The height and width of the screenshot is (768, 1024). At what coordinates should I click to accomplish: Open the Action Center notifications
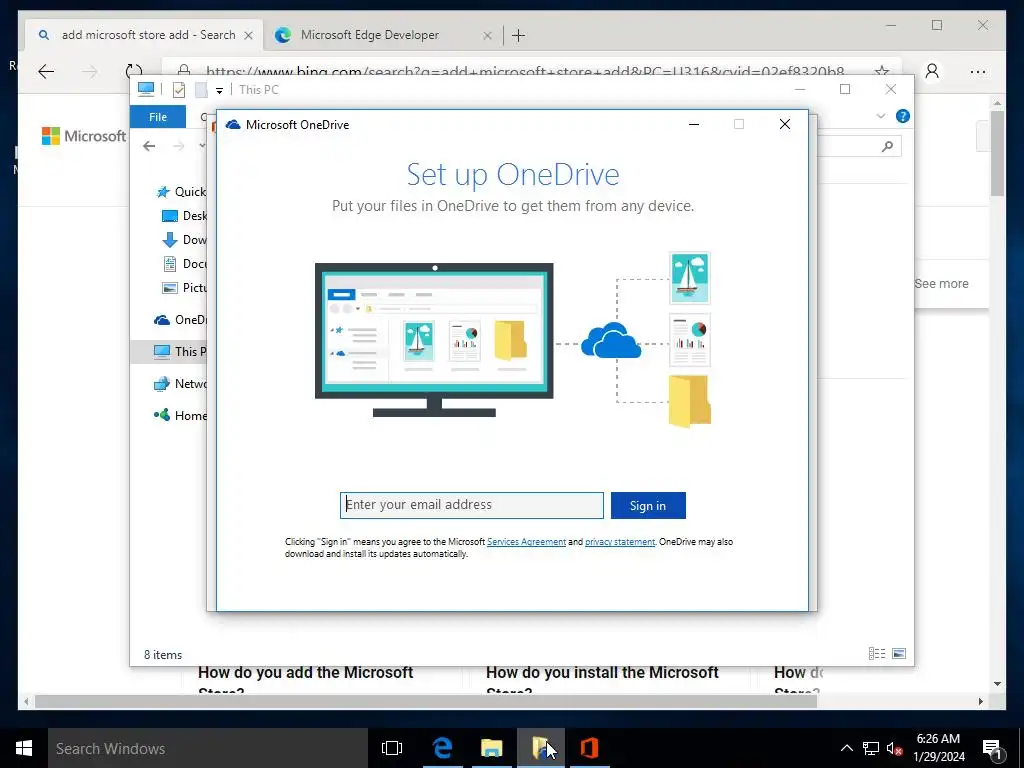click(x=993, y=748)
